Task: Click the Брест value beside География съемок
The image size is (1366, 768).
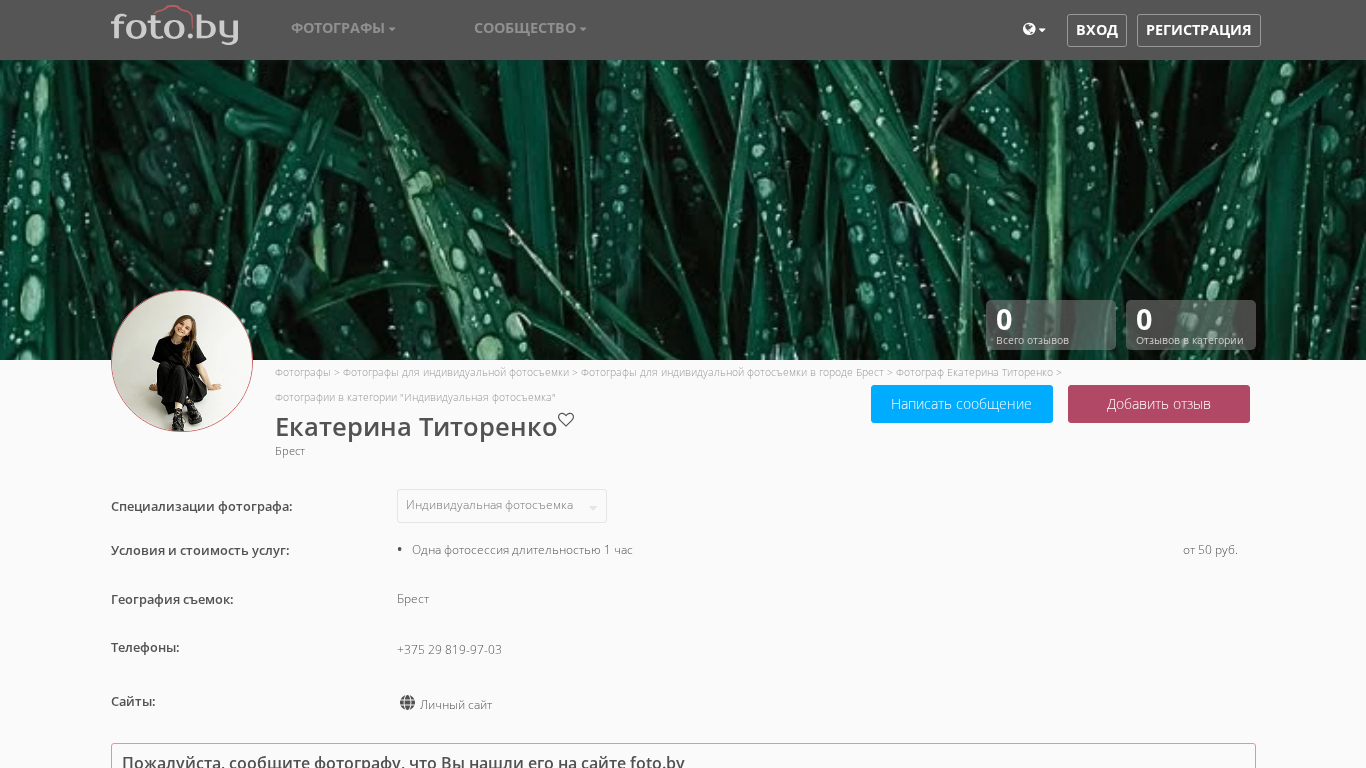Action: point(413,599)
